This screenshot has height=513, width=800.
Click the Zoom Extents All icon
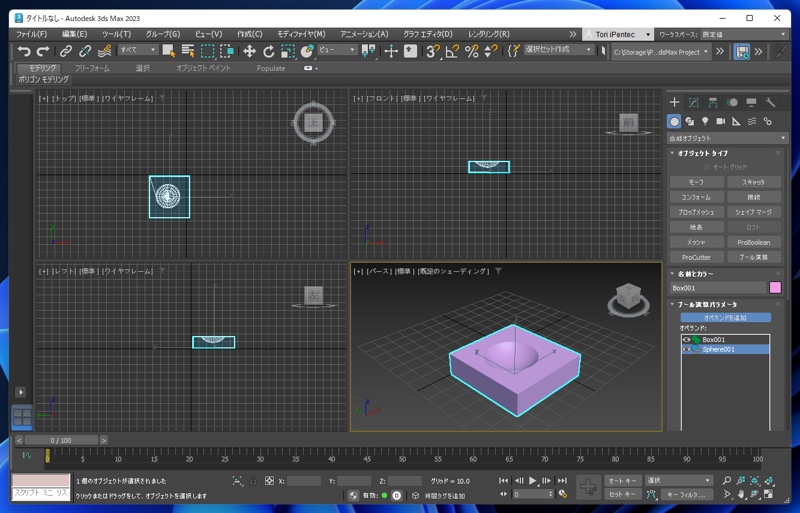(769, 480)
